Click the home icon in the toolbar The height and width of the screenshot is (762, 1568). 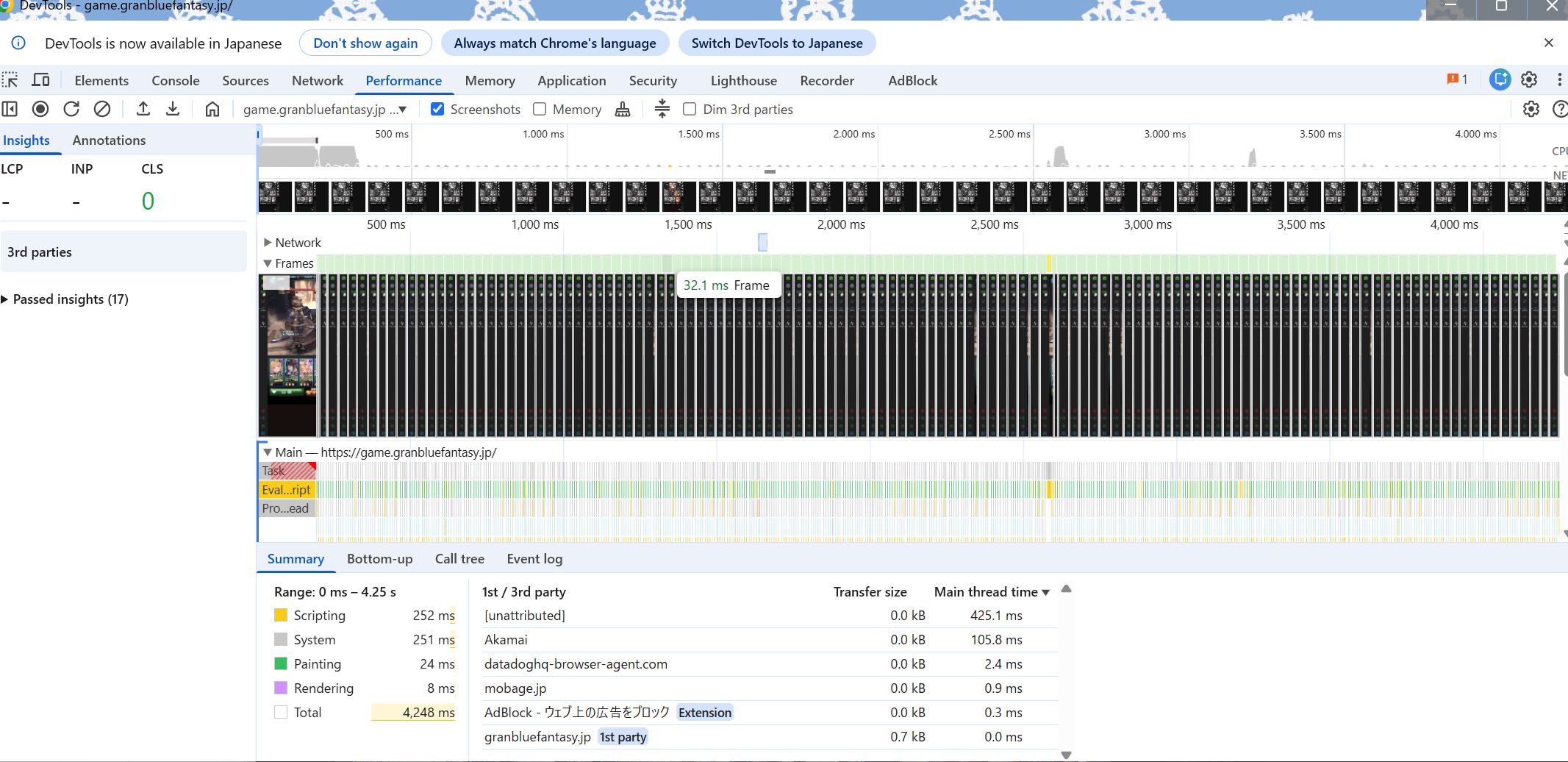pyautogui.click(x=212, y=109)
